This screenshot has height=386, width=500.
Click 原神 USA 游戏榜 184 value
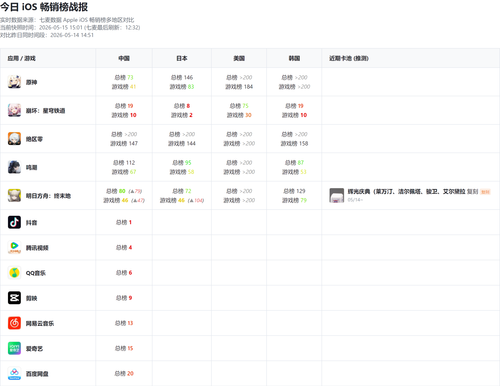(x=248, y=87)
